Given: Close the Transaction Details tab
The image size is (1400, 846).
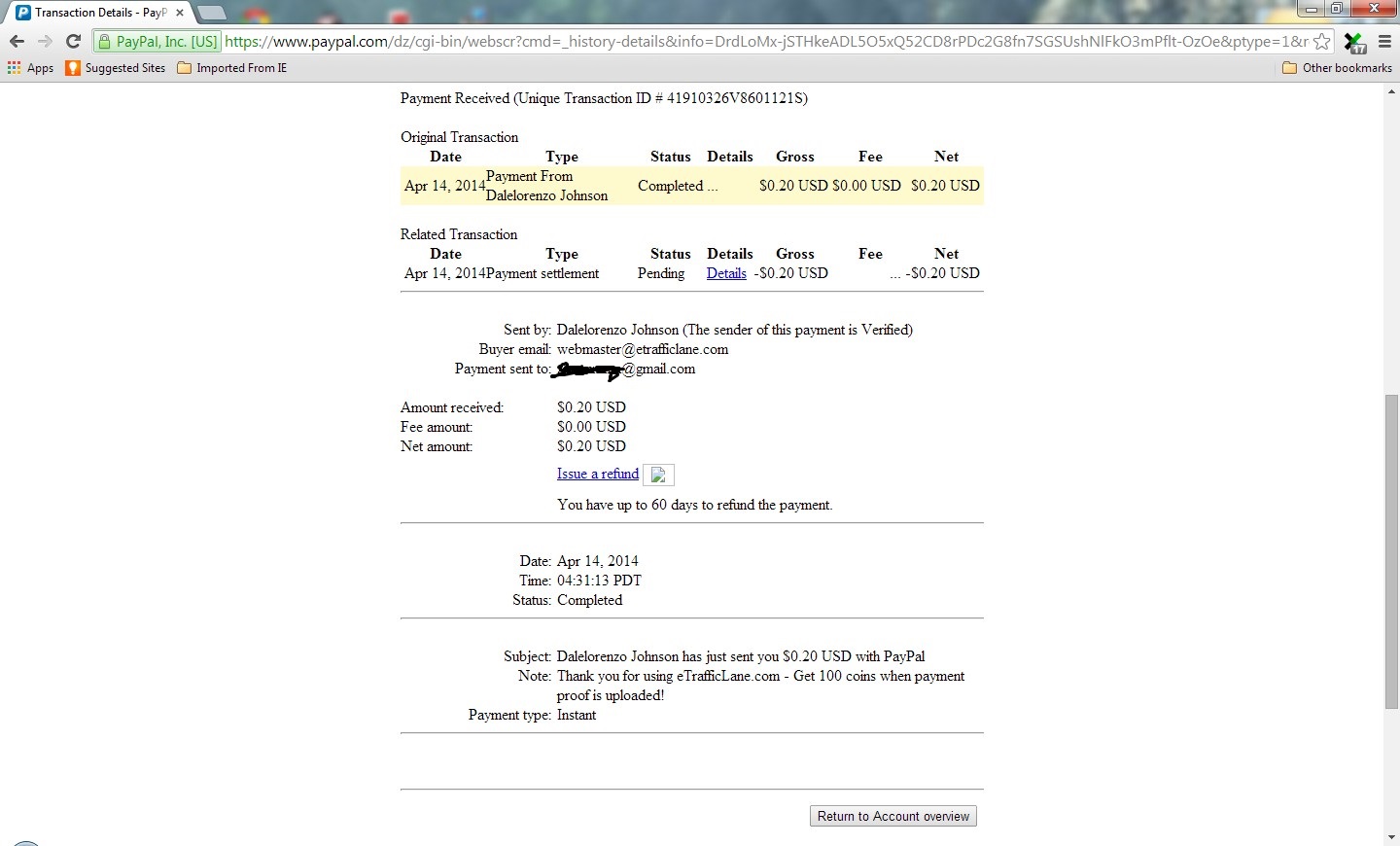Looking at the screenshot, I should 180,13.
